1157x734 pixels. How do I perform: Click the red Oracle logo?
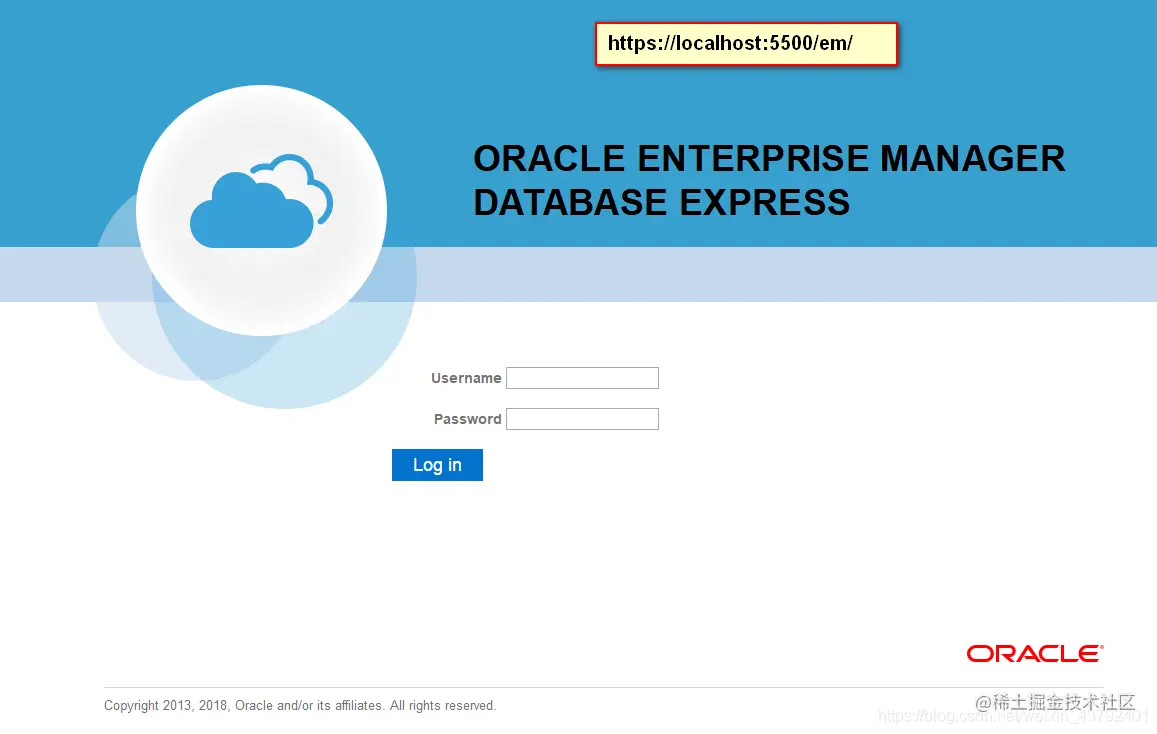(x=1035, y=654)
